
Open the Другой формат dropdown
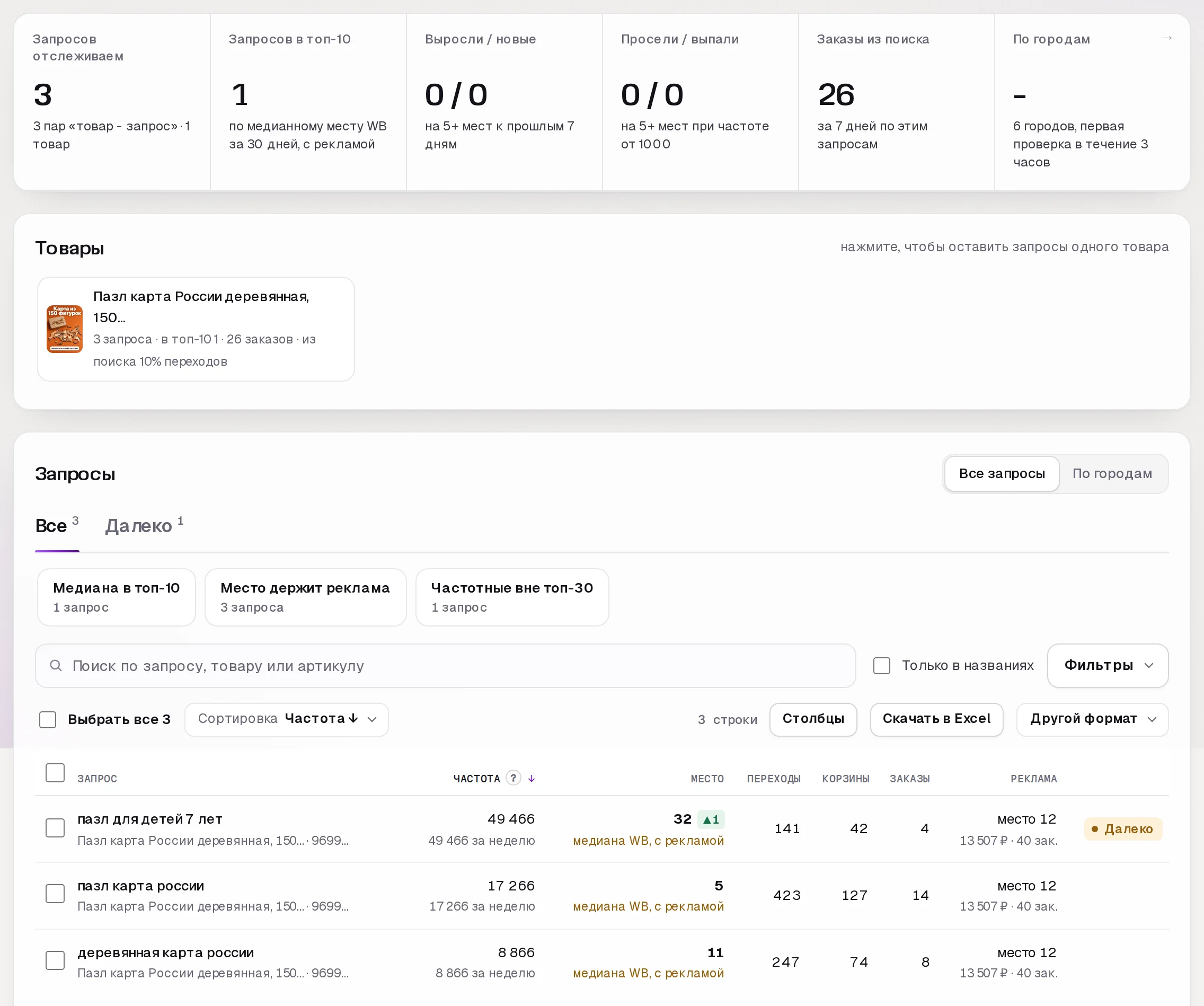coord(1092,719)
